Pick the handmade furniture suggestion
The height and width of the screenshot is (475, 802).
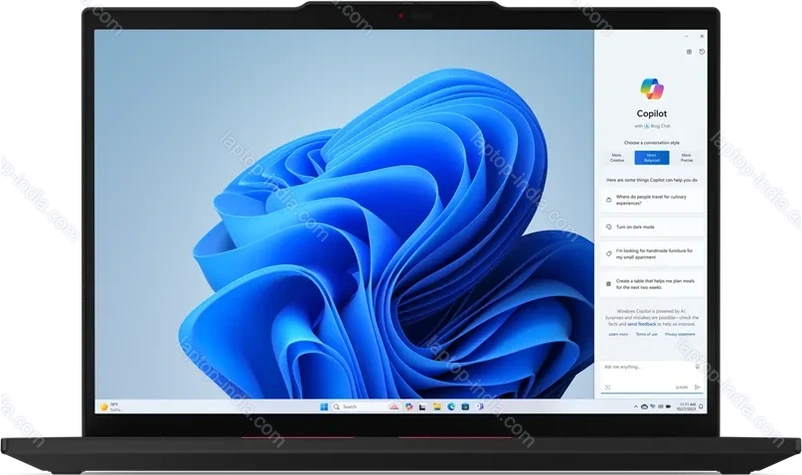(651, 254)
